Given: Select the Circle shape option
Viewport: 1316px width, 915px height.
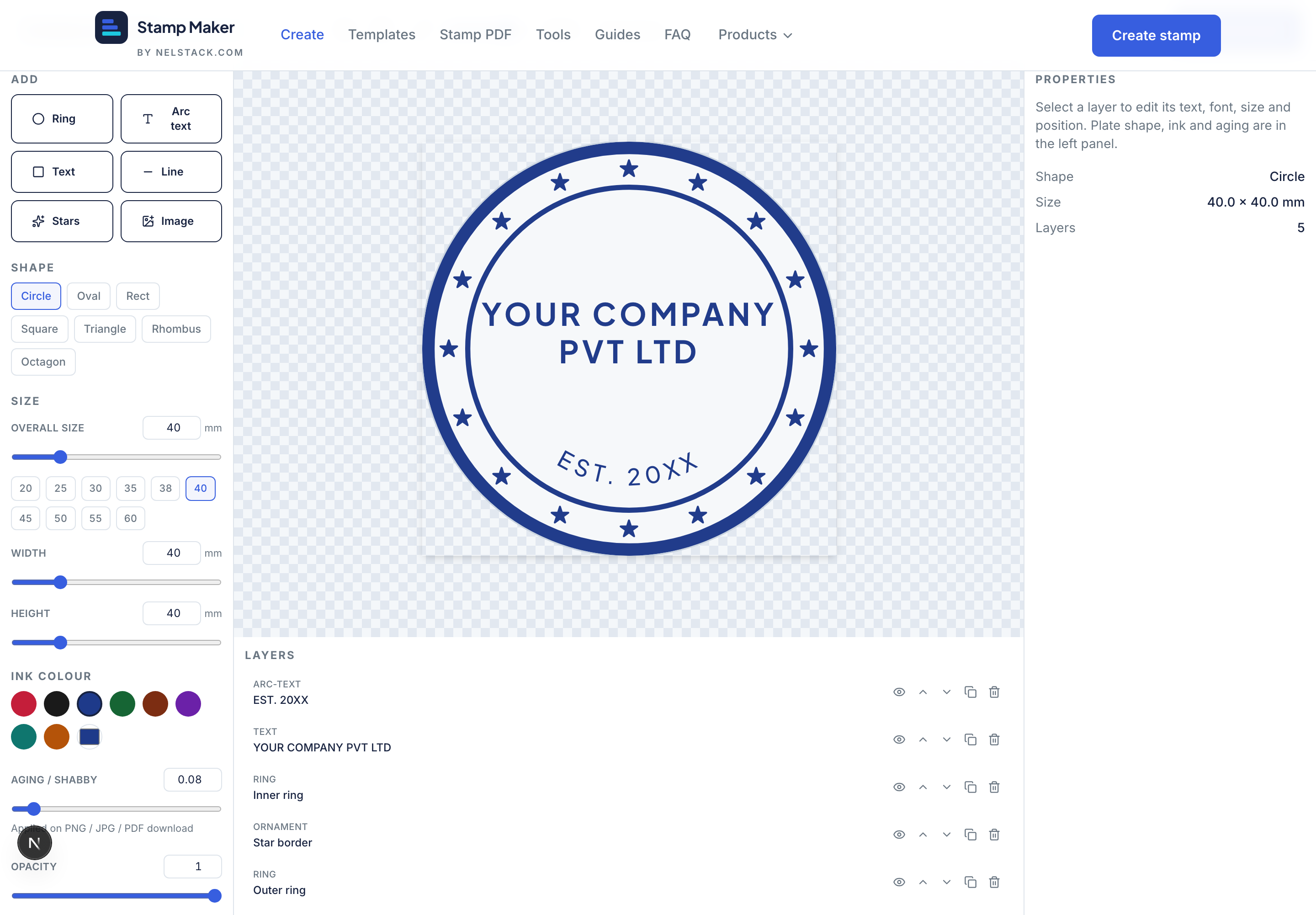Looking at the screenshot, I should tap(36, 297).
